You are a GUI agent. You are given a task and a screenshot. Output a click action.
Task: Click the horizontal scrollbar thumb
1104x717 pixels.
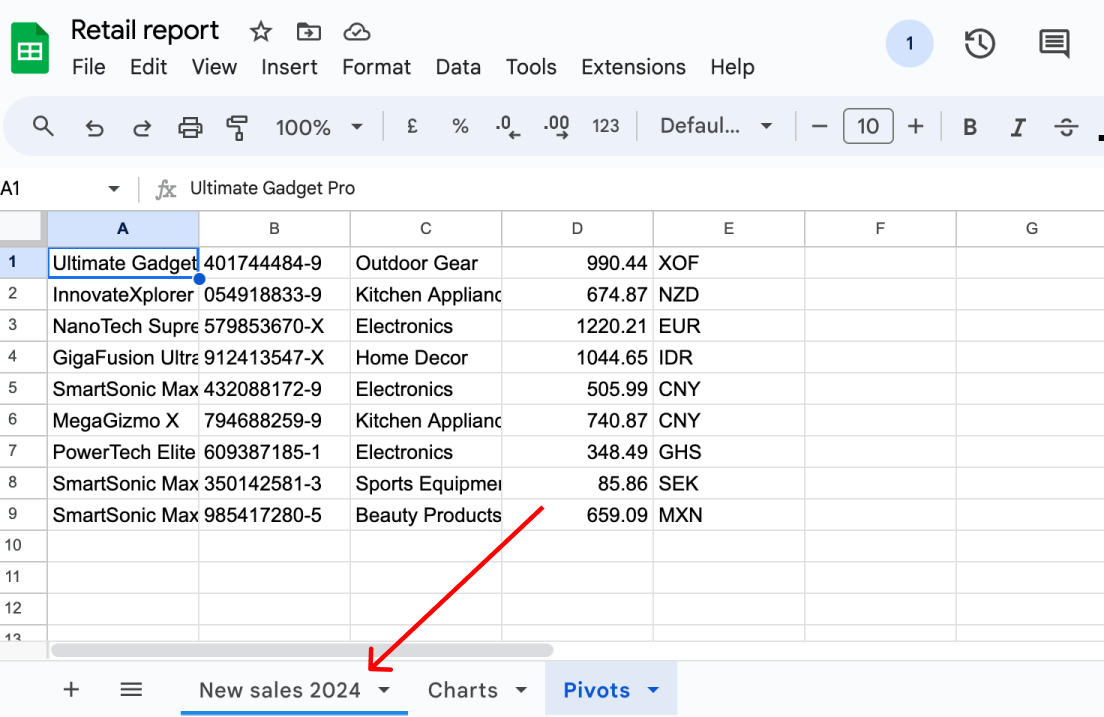pos(302,649)
